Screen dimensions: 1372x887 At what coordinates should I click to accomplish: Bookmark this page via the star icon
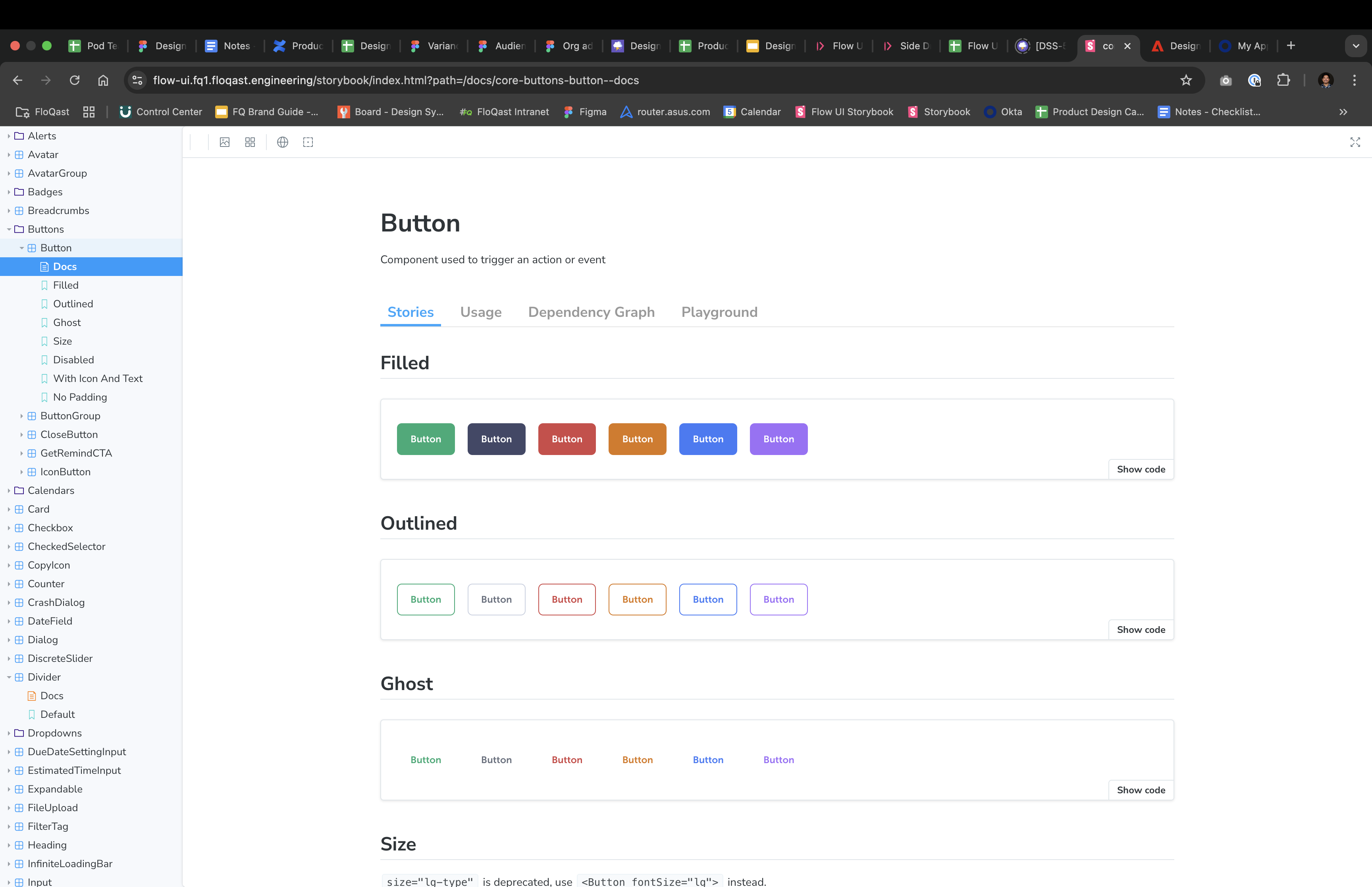(x=1186, y=80)
